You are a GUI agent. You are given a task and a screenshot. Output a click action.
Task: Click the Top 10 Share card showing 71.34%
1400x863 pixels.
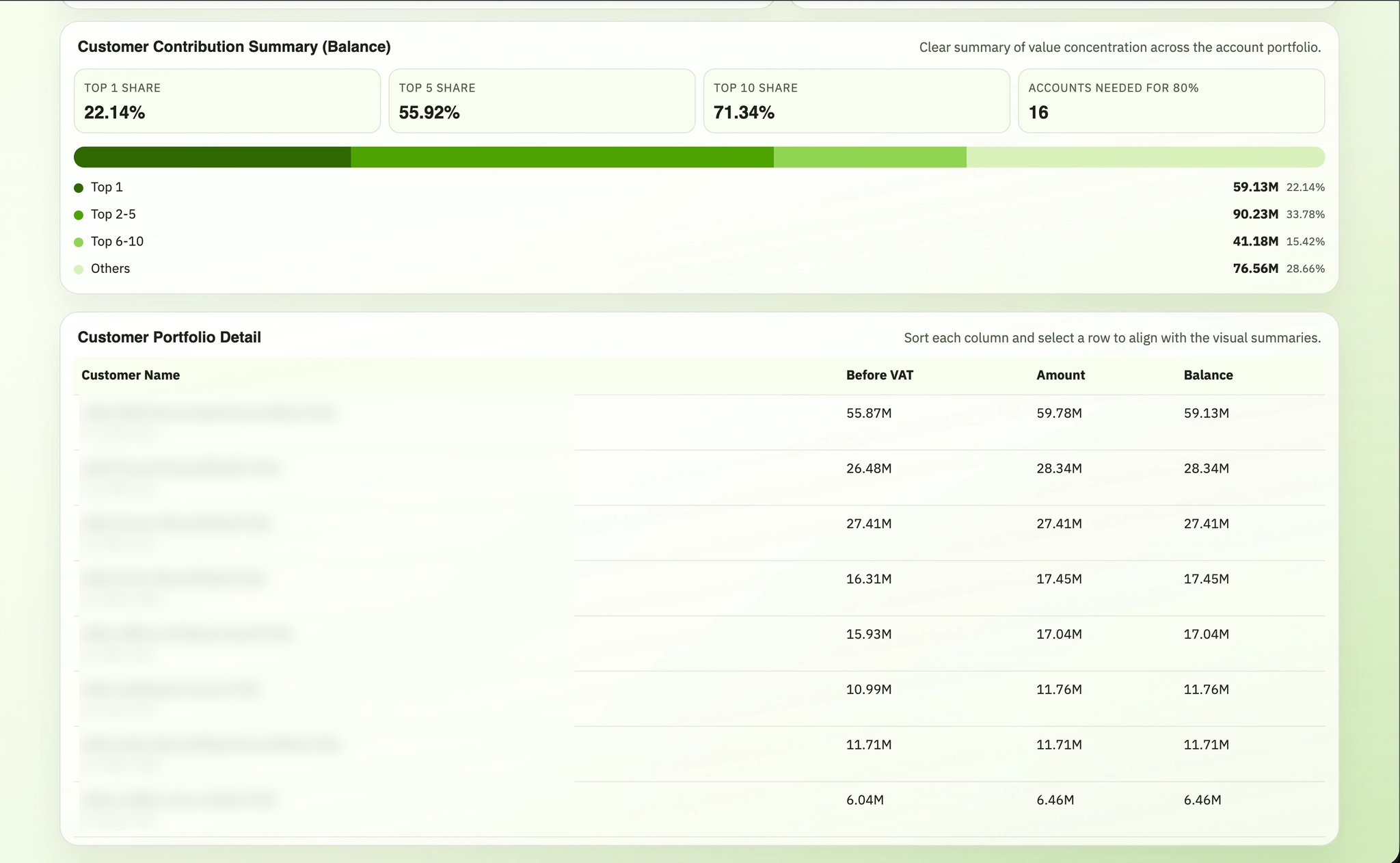(857, 101)
